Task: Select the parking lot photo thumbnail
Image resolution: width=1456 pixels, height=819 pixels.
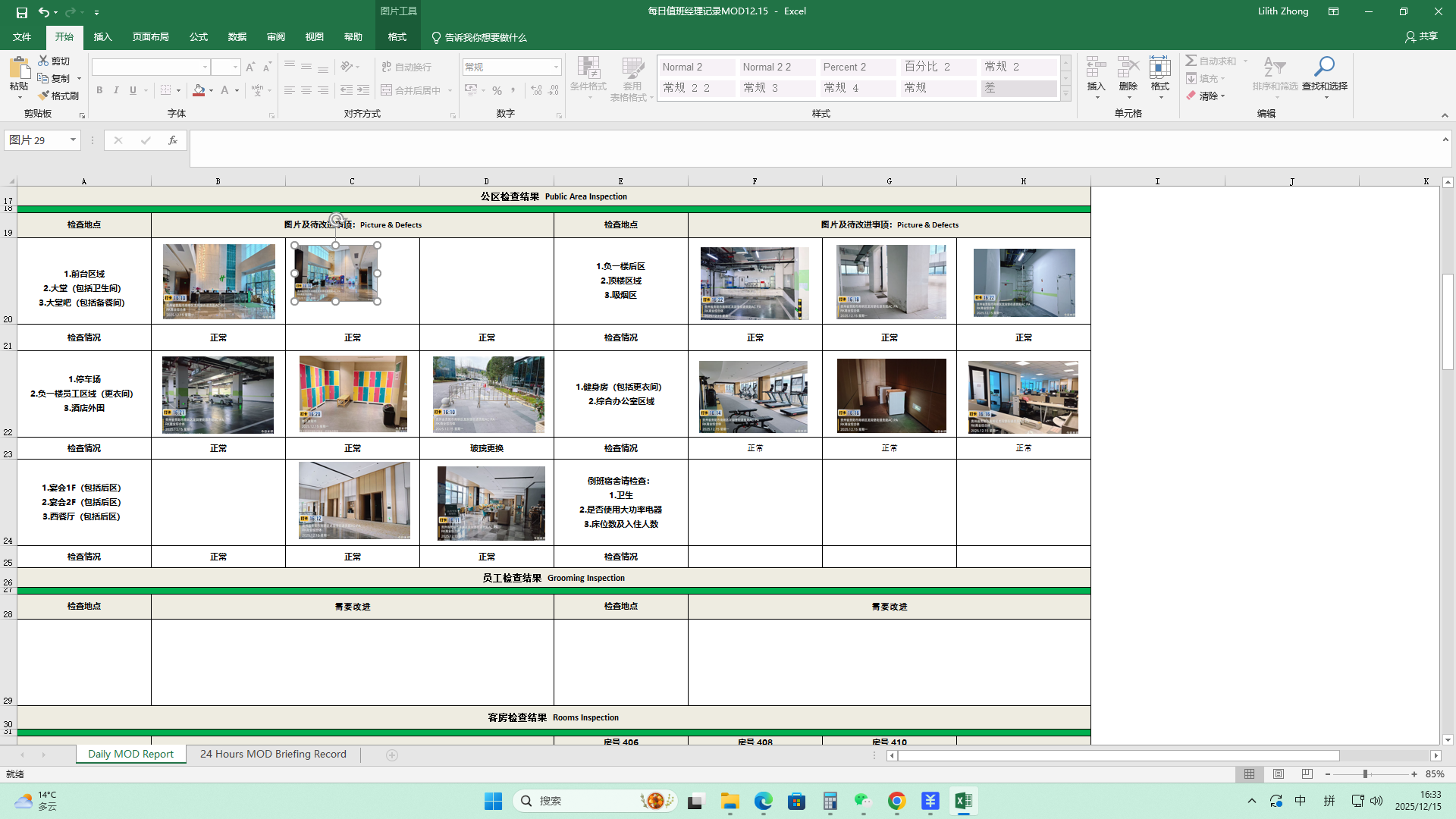Action: click(218, 394)
